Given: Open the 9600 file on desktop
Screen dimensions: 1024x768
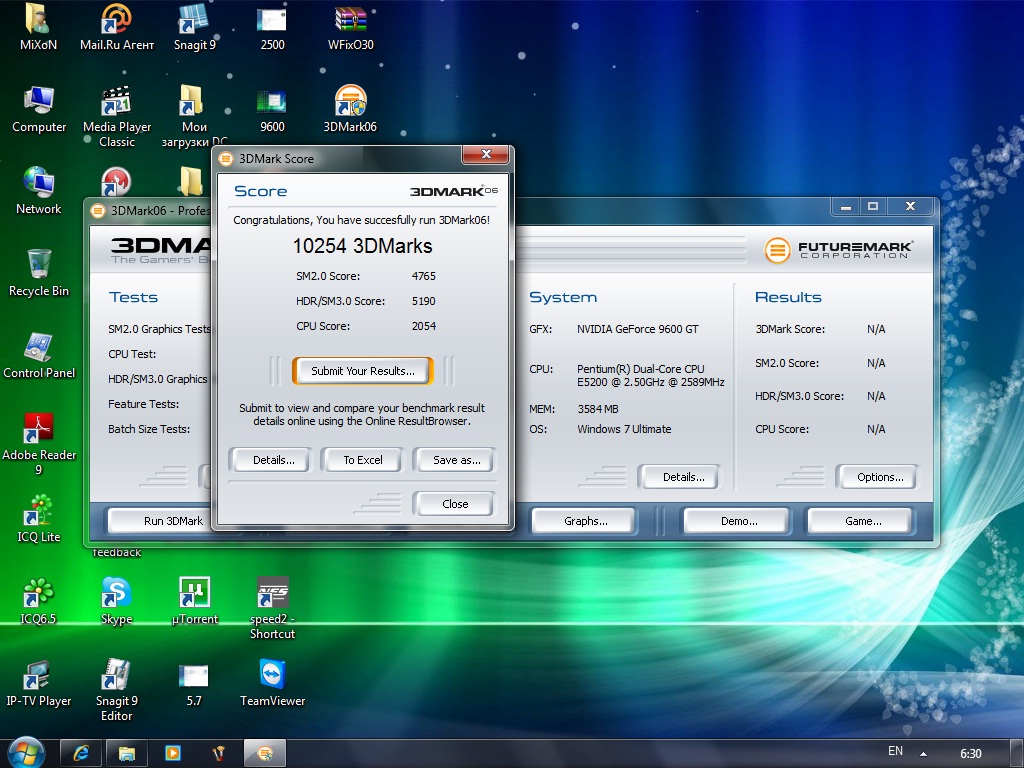Looking at the screenshot, I should tap(272, 110).
